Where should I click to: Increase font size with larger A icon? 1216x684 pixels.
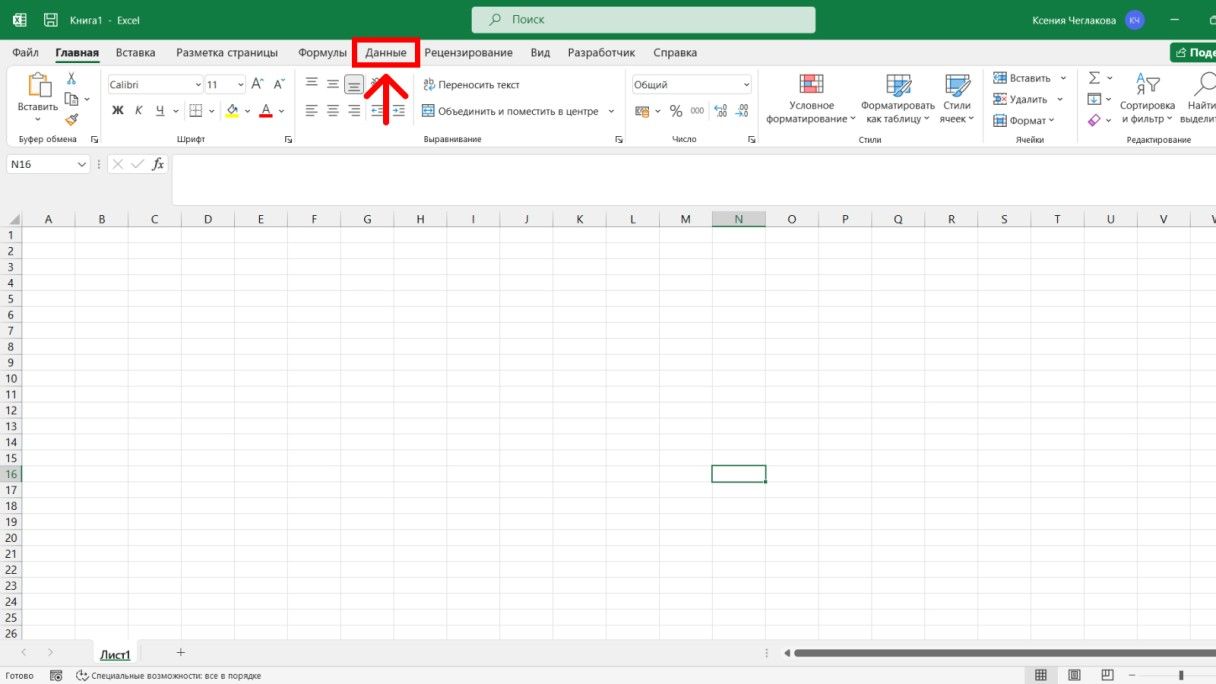(257, 85)
